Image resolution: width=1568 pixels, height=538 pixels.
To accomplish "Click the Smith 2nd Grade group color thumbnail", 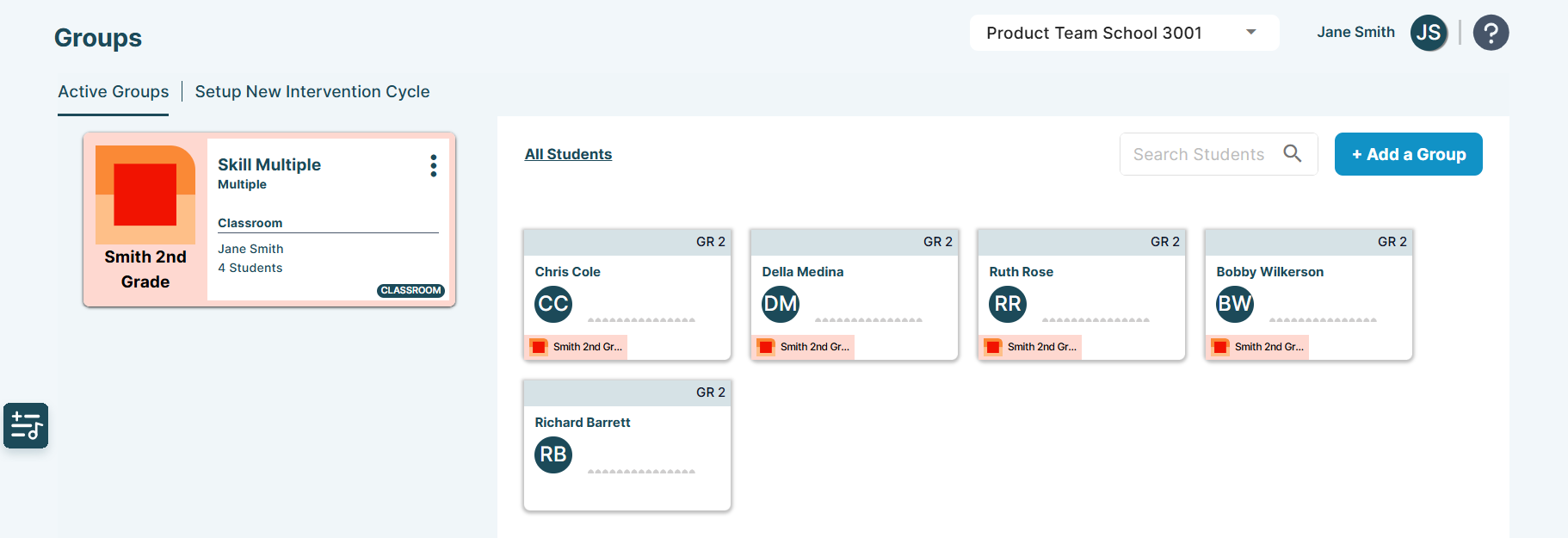I will coord(145,195).
